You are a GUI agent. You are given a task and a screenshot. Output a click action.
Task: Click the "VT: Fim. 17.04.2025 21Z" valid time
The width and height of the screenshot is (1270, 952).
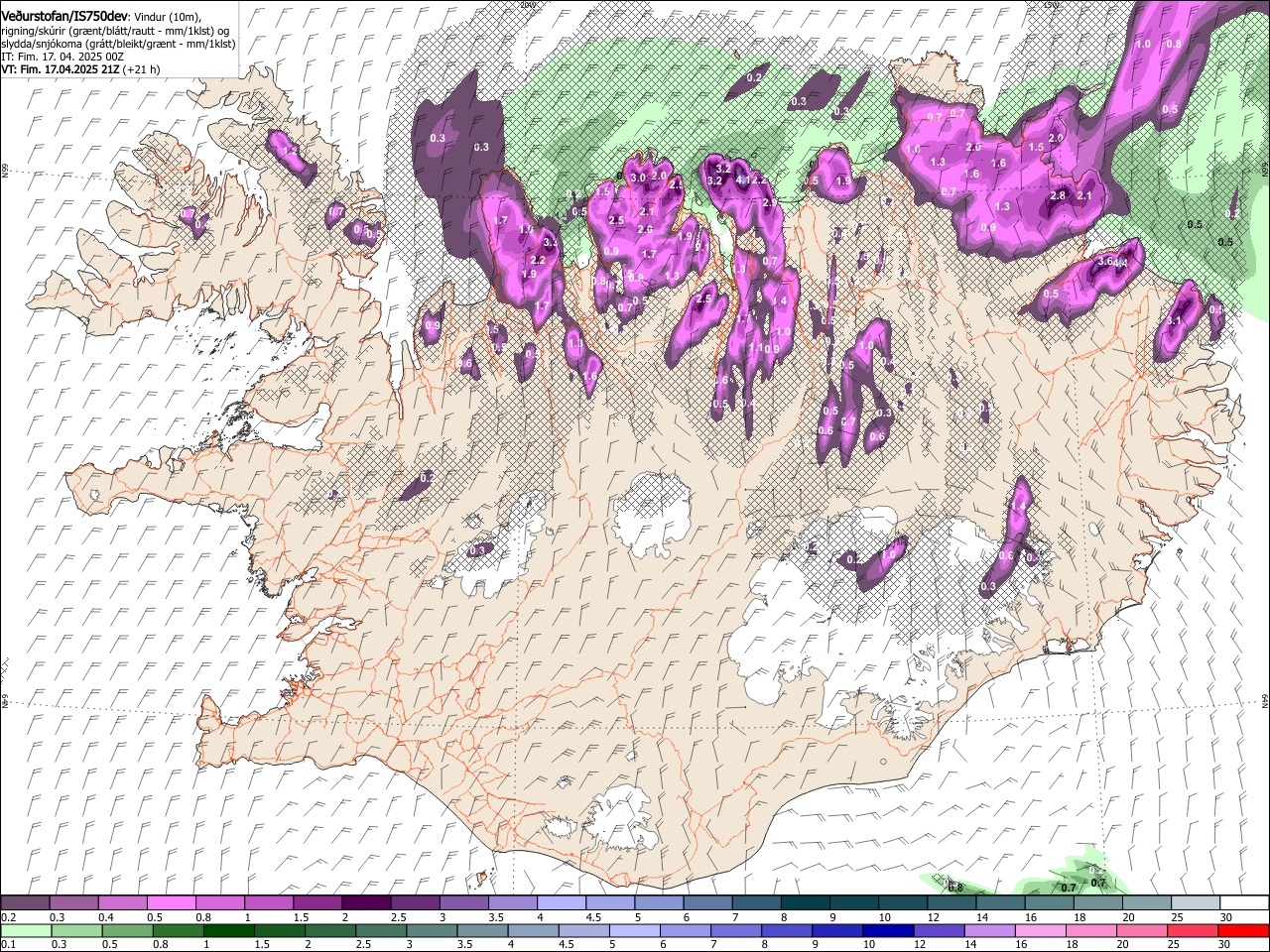click(61, 69)
